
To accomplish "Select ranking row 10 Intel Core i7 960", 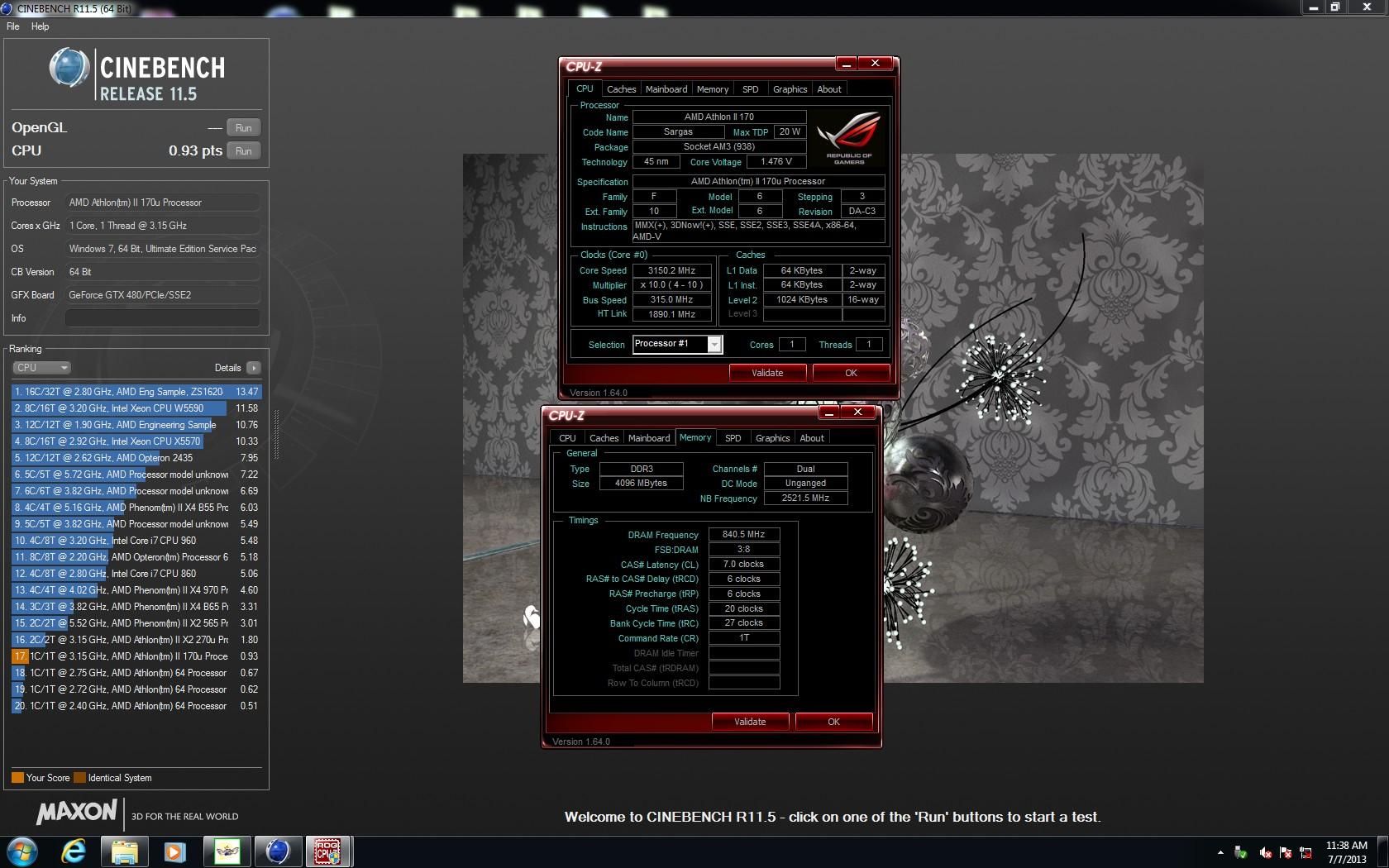I will click(x=136, y=541).
